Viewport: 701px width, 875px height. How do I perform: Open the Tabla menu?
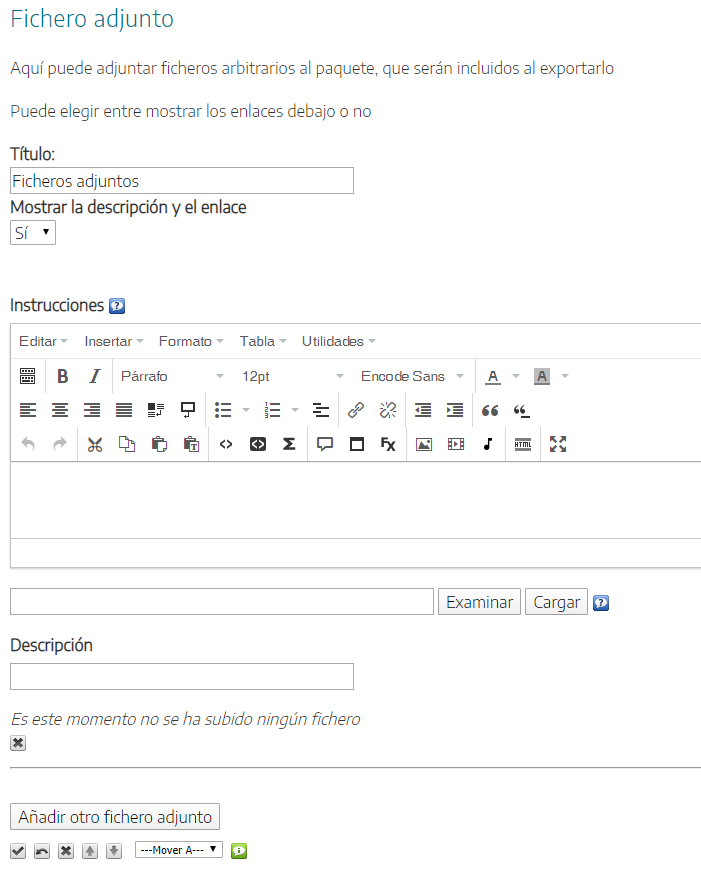(255, 341)
